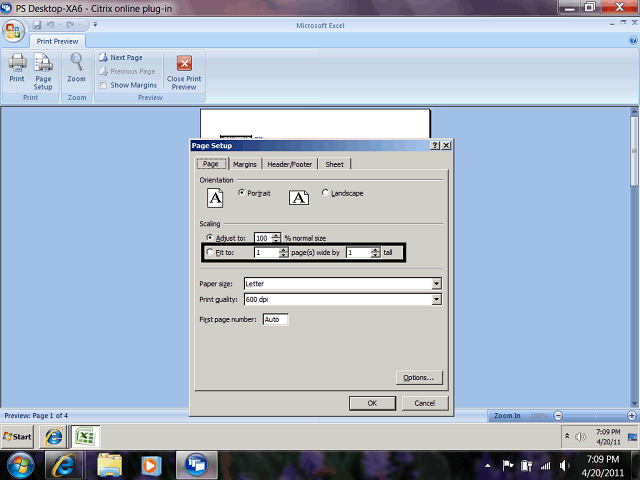
Task: Click Zoom In in status bar
Action: (507, 416)
